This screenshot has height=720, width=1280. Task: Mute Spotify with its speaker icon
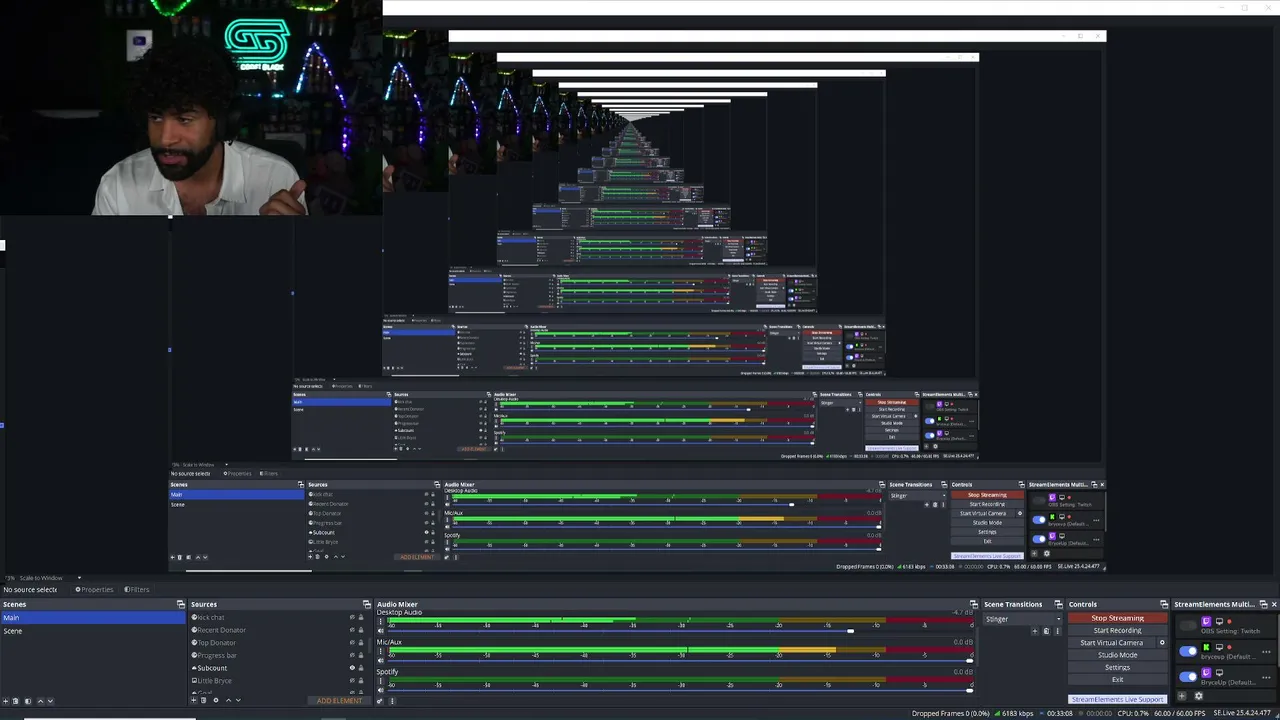[x=380, y=690]
